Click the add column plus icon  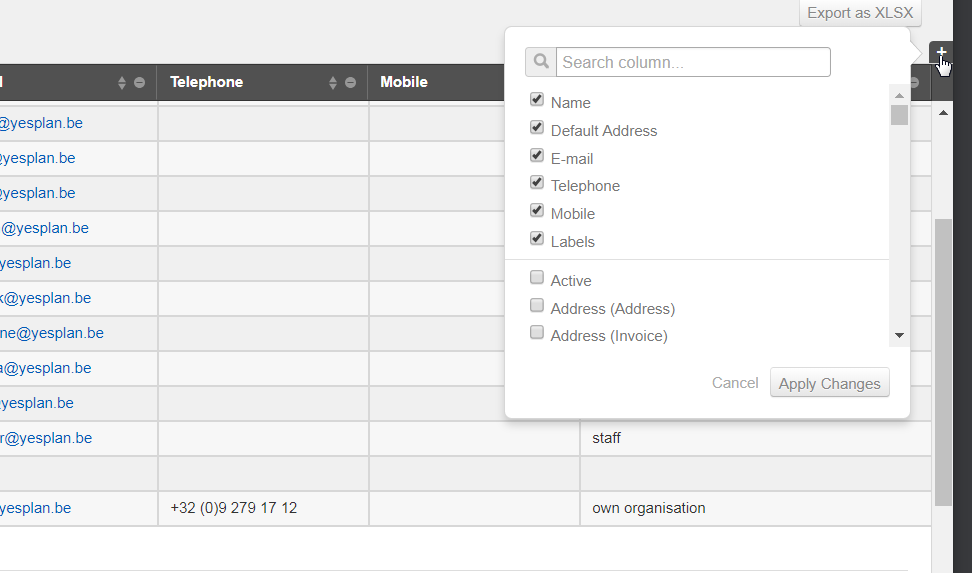point(941,52)
